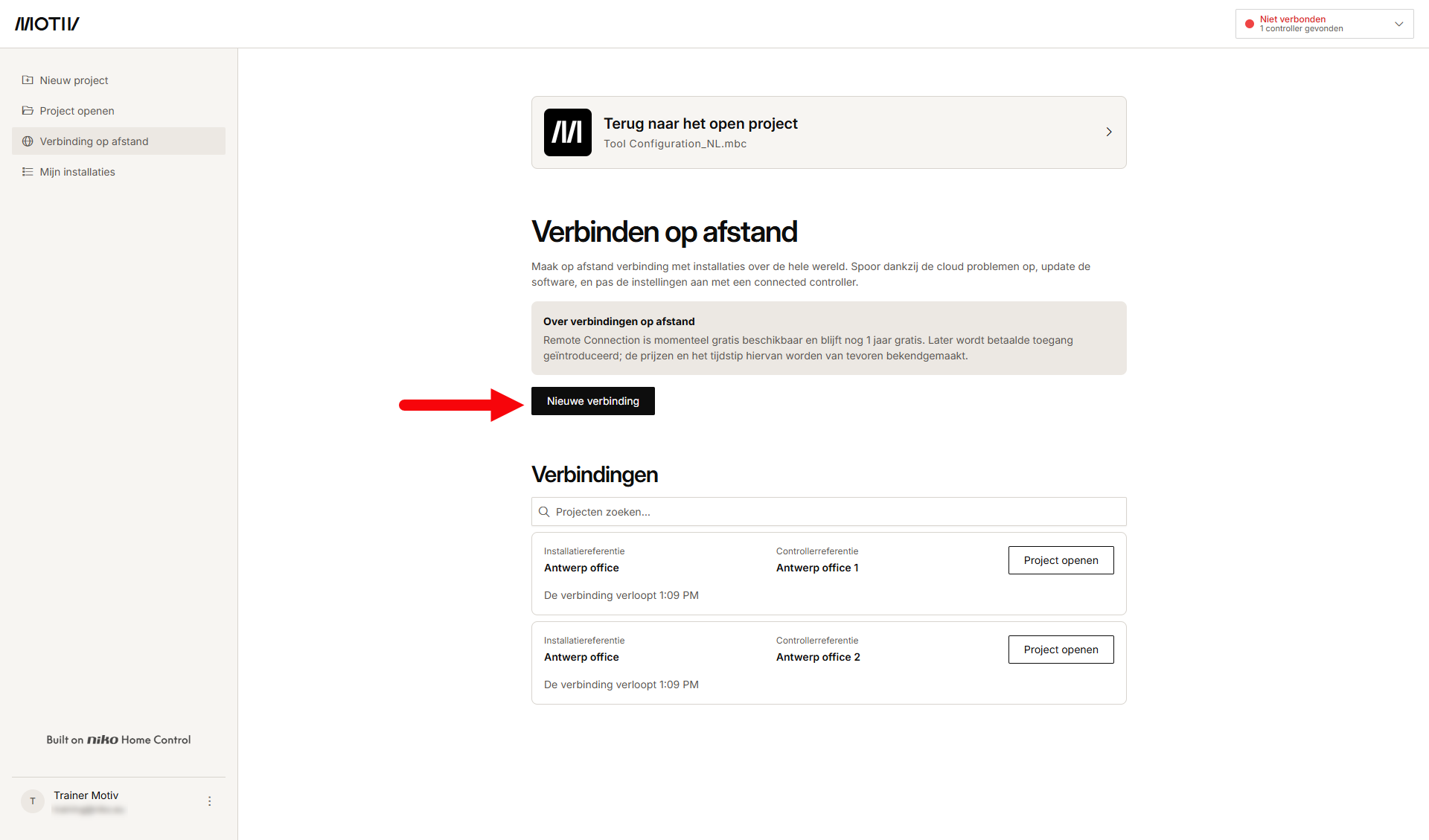
Task: Click the red Niet verbonden status dot
Action: tap(1249, 24)
